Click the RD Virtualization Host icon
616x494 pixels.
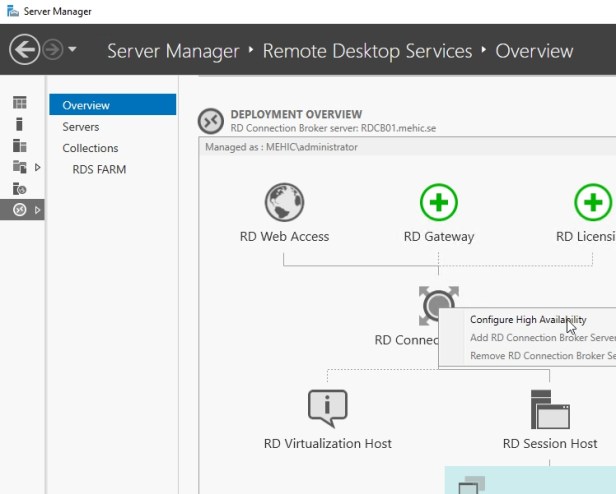[x=327, y=408]
